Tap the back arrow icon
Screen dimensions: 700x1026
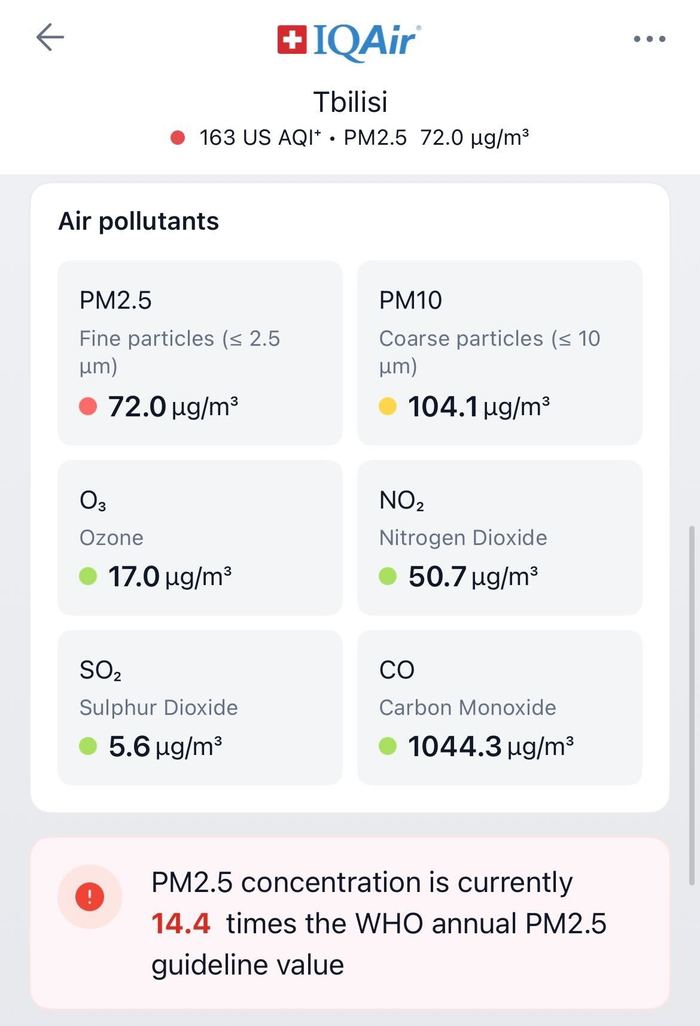[x=50, y=38]
